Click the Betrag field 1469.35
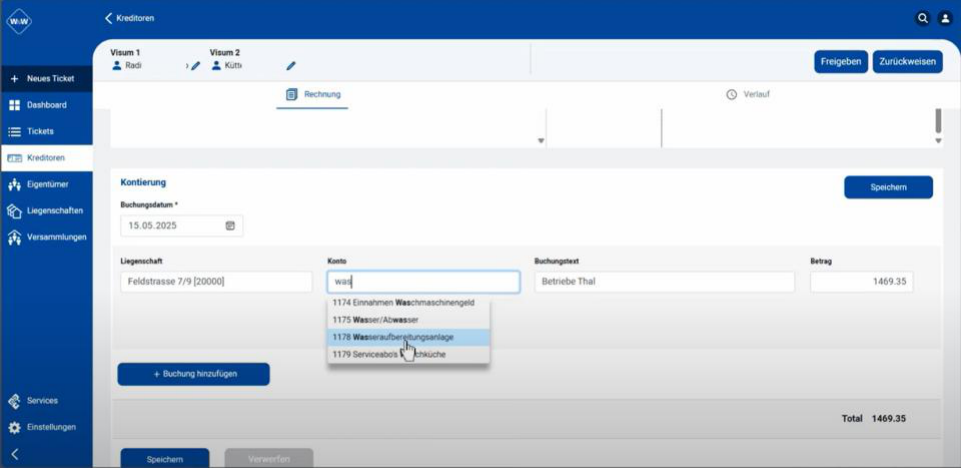Viewport: 961px width, 468px height. coord(862,282)
